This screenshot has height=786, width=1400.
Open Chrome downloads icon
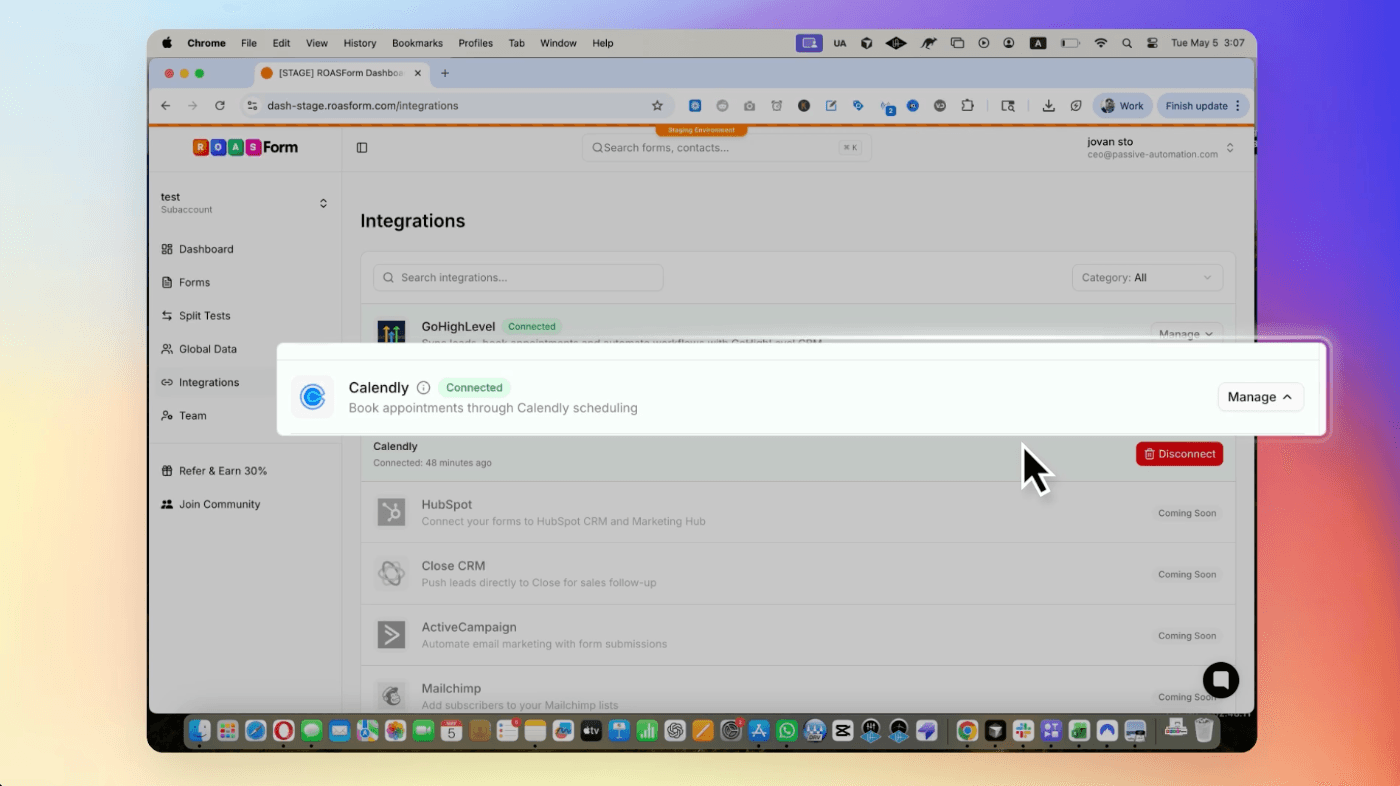click(1048, 105)
